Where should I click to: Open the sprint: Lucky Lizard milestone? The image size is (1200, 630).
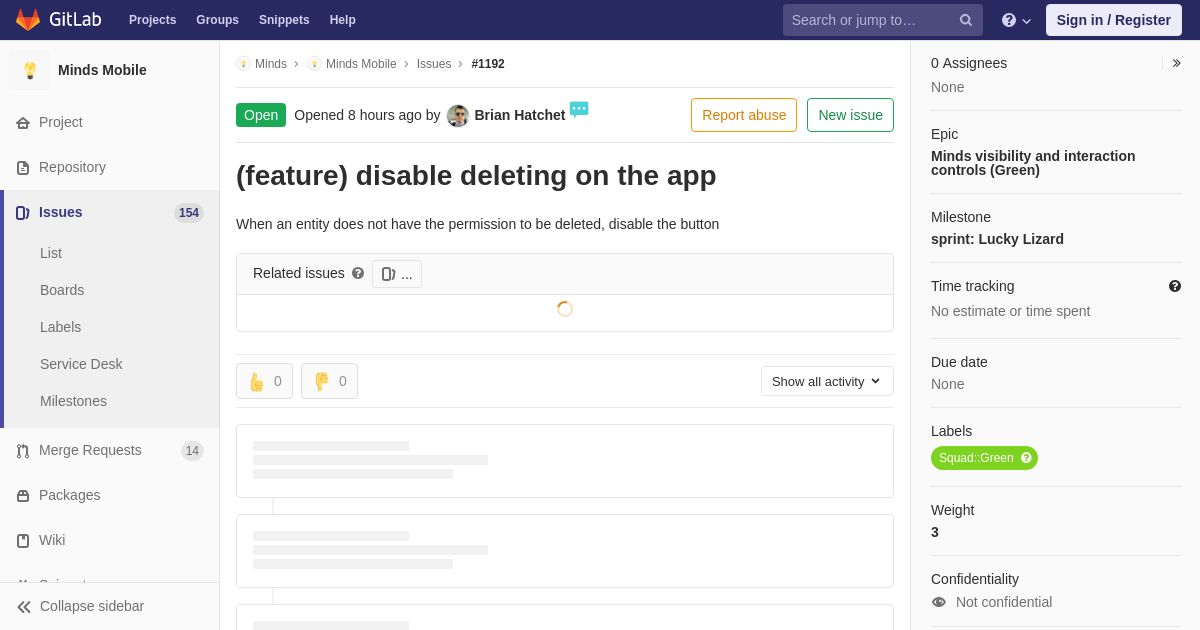pyautogui.click(x=997, y=239)
